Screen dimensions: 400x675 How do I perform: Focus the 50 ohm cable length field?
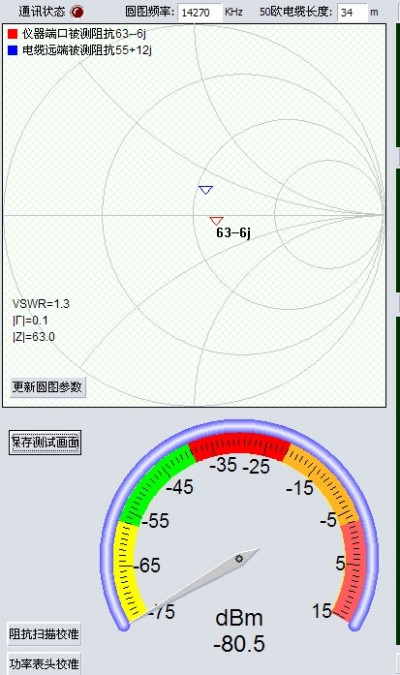pyautogui.click(x=352, y=12)
